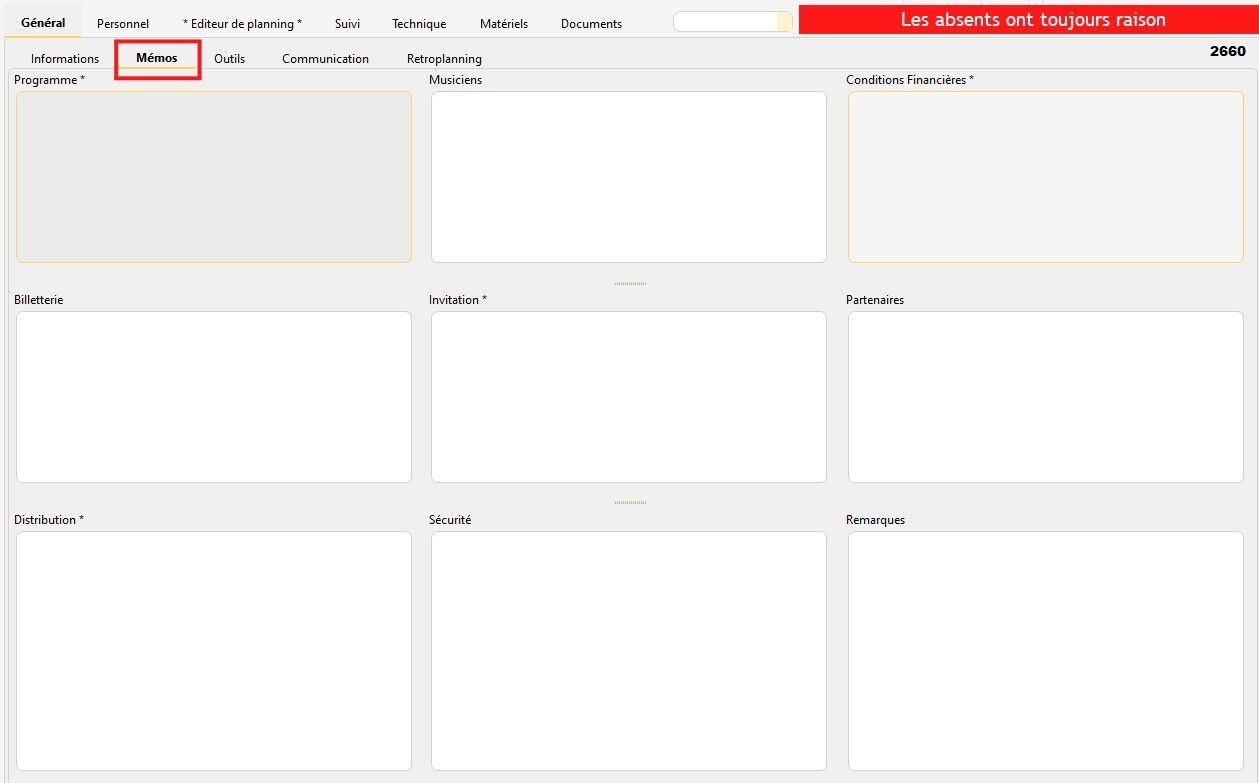This screenshot has width=1259, height=783.
Task: Open the Technique tab
Action: tap(419, 23)
